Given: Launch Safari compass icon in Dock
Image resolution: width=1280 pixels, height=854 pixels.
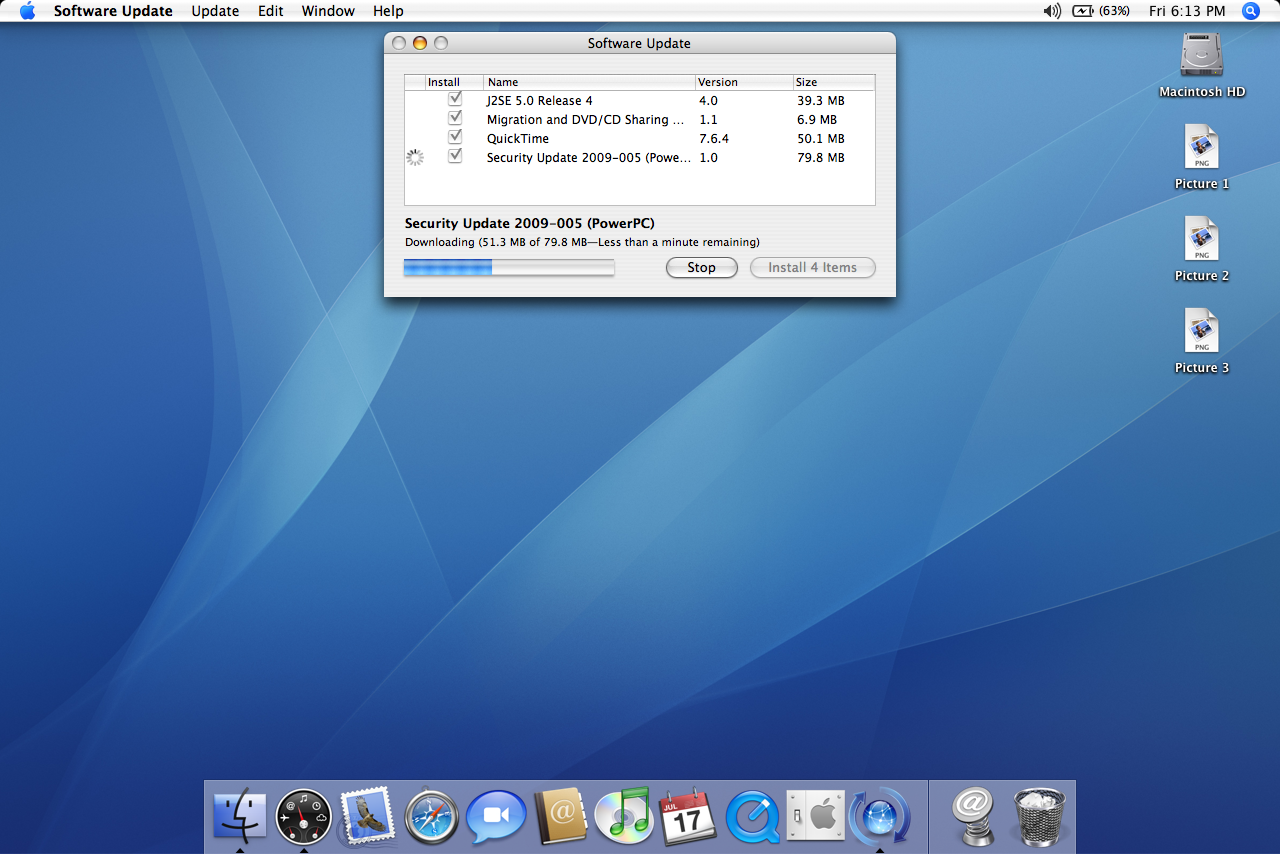Looking at the screenshot, I should [x=432, y=816].
